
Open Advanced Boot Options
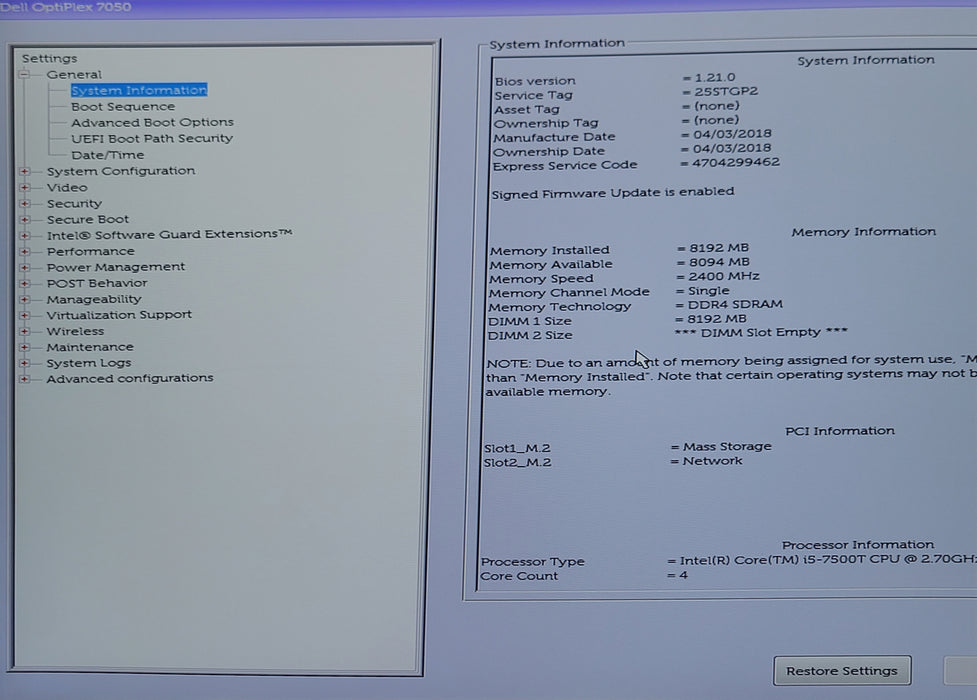pos(152,122)
